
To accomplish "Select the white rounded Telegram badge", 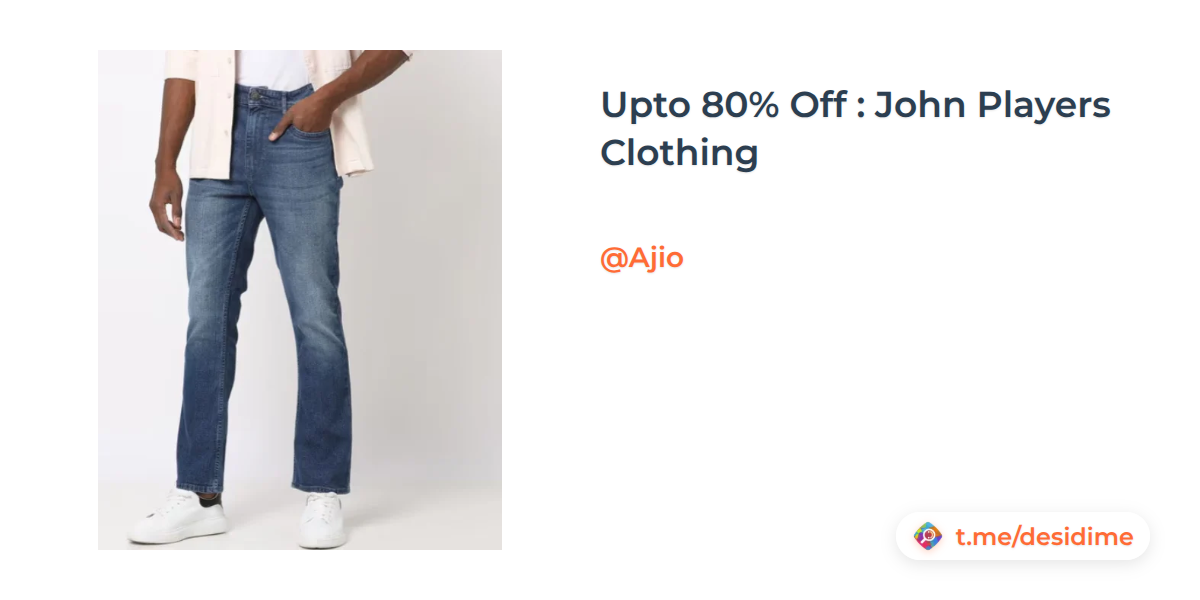I will (x=1023, y=537).
